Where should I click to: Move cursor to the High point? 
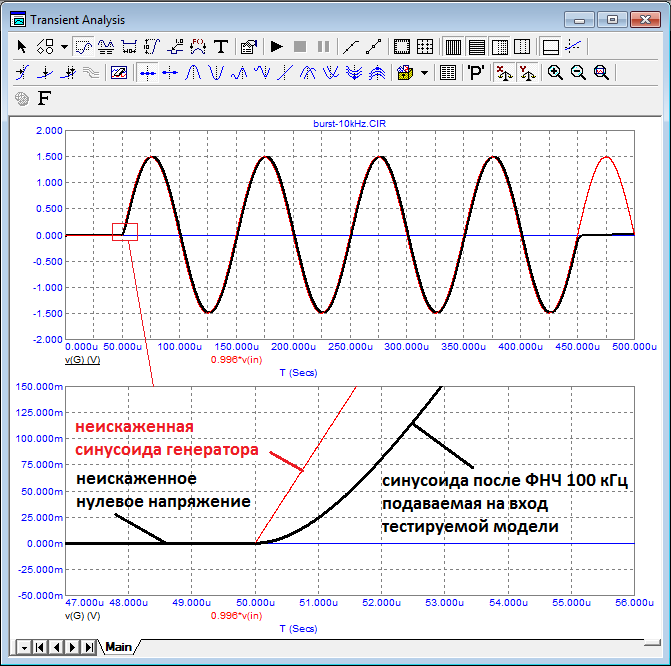239,73
